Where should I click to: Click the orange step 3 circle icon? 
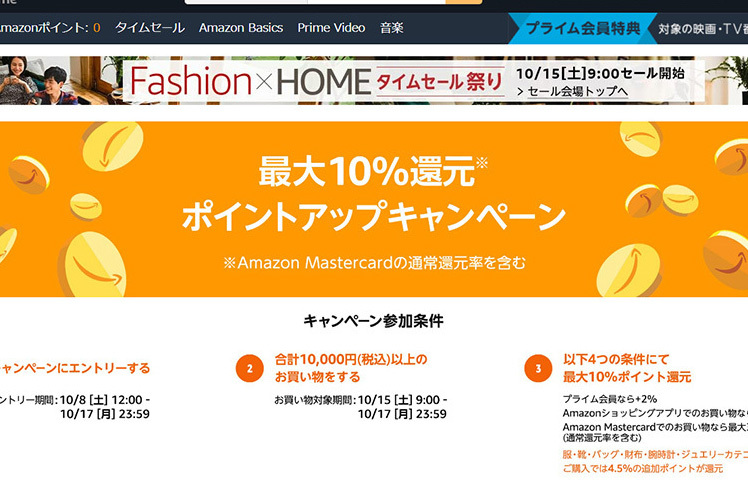(538, 368)
